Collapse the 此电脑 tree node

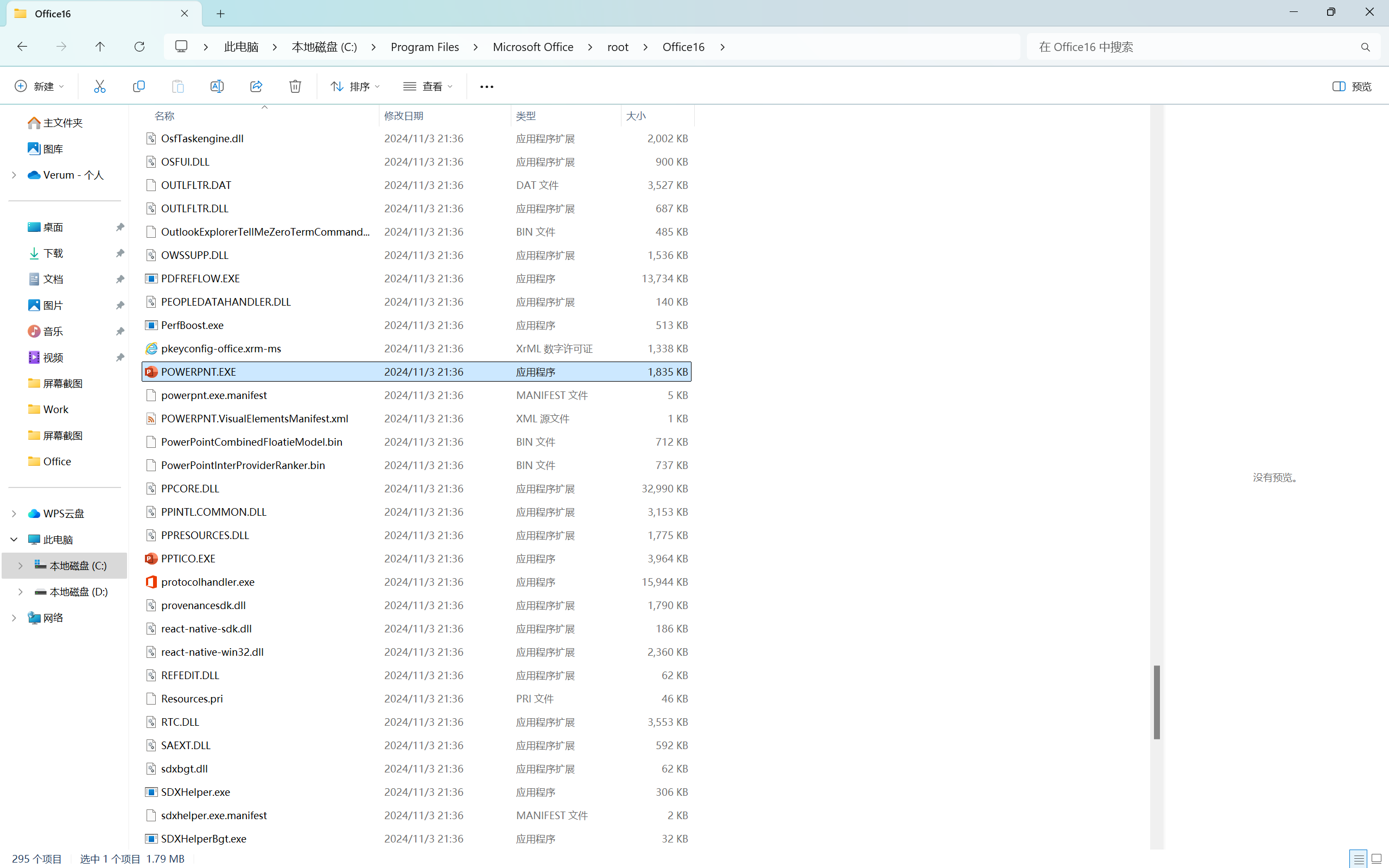click(x=14, y=540)
